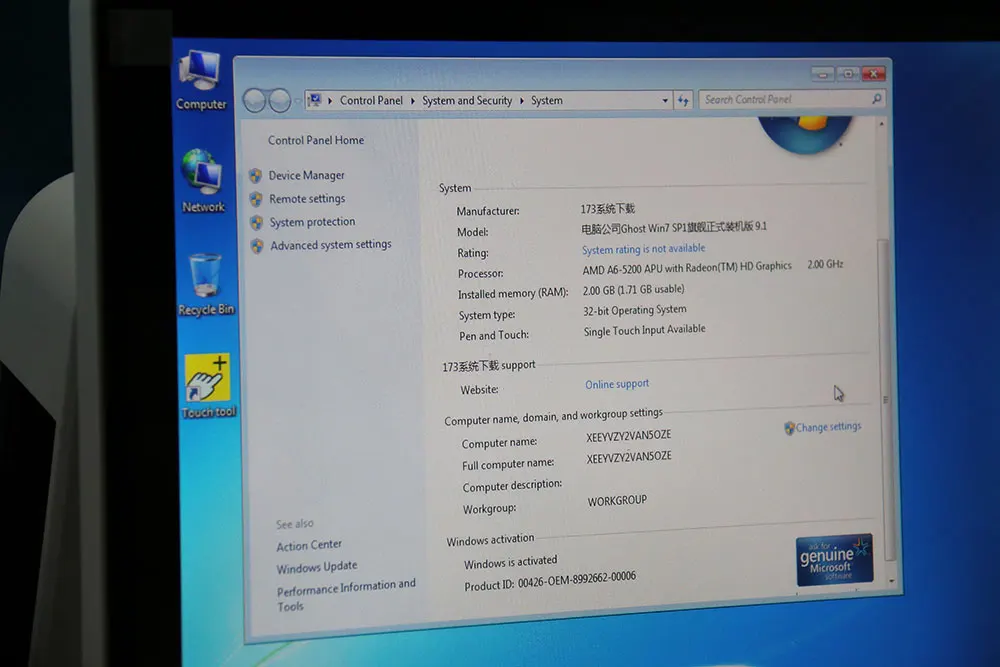Image resolution: width=1000 pixels, height=667 pixels.
Task: Open the Network desktop icon
Action: point(202,181)
